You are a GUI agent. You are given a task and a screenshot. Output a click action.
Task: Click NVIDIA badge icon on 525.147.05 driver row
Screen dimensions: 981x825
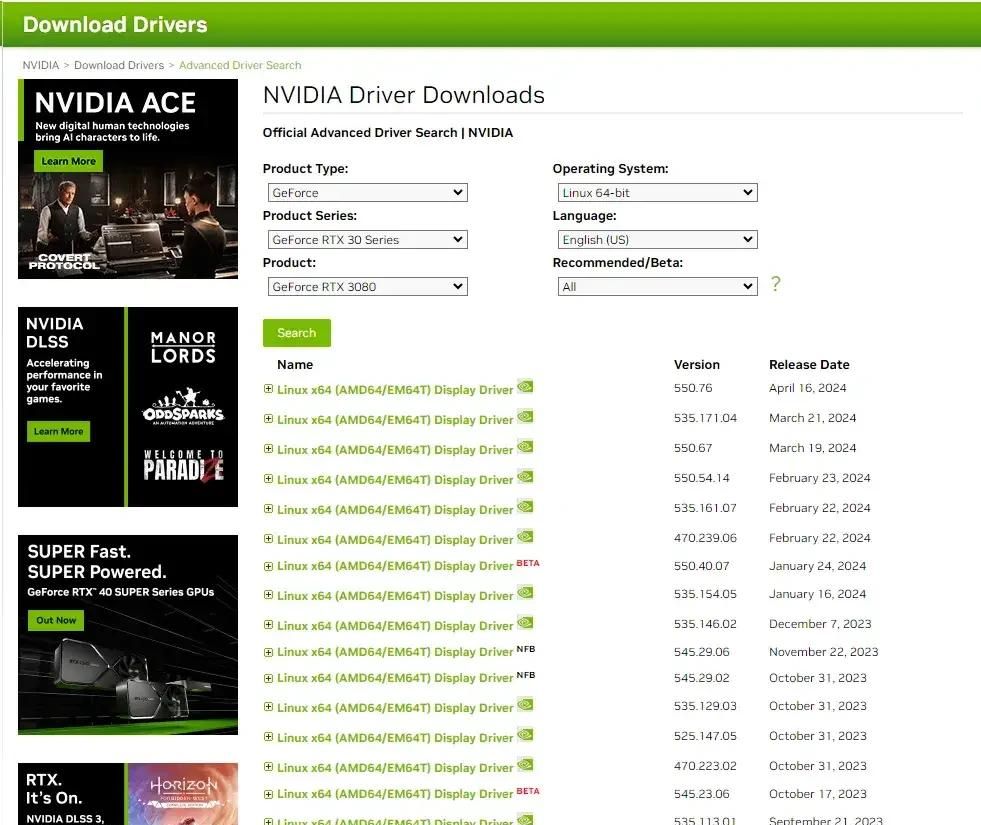(x=525, y=735)
